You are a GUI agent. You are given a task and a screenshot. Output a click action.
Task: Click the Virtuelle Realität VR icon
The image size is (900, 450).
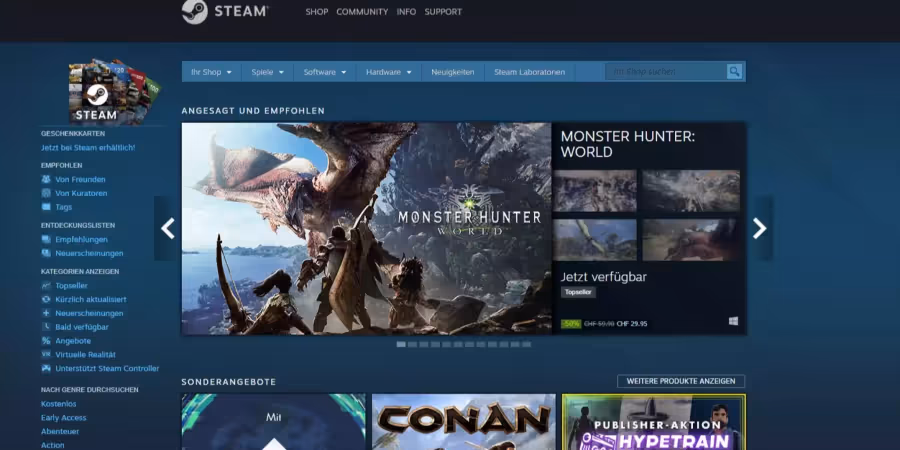(46, 354)
